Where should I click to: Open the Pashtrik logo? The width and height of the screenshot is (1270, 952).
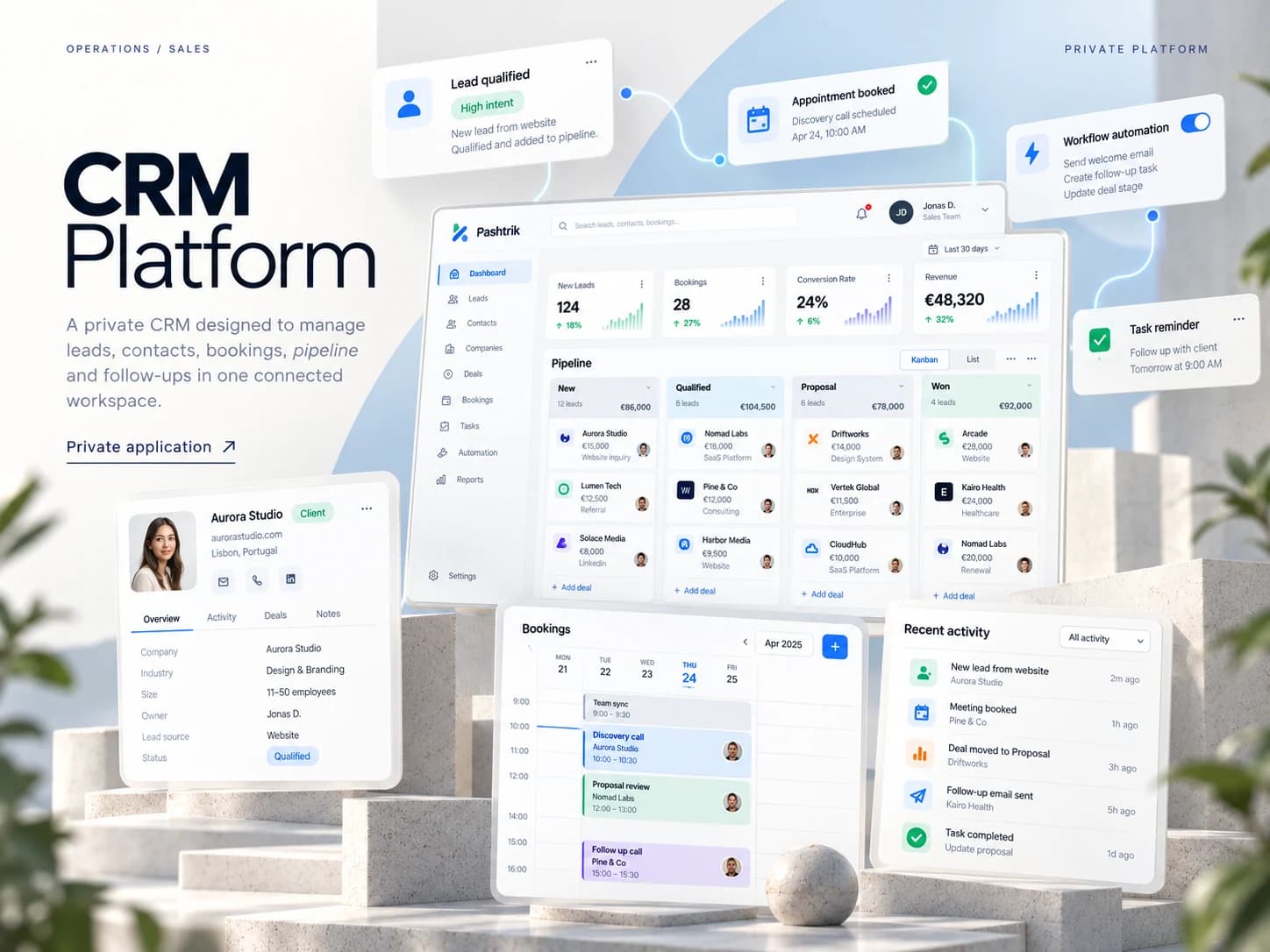tap(486, 231)
